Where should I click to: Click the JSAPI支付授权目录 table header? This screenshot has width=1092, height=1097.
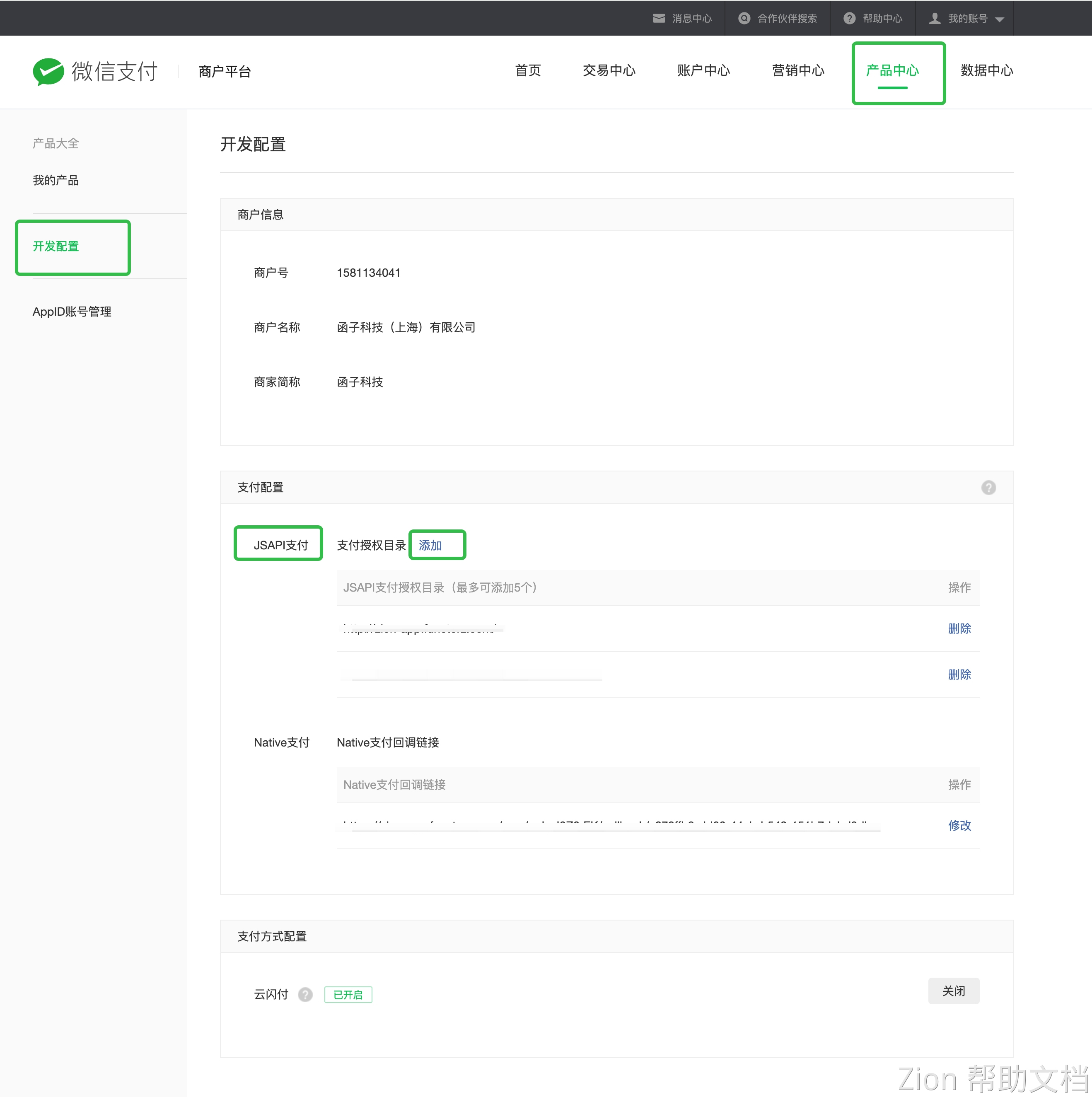(440, 587)
